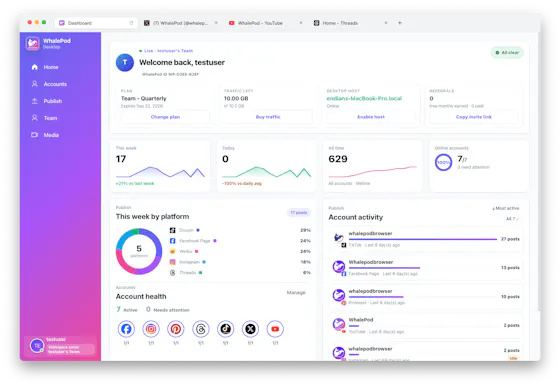The width and height of the screenshot is (560, 387).
Task: Click the 7 Active count in Account health
Action: click(x=127, y=310)
